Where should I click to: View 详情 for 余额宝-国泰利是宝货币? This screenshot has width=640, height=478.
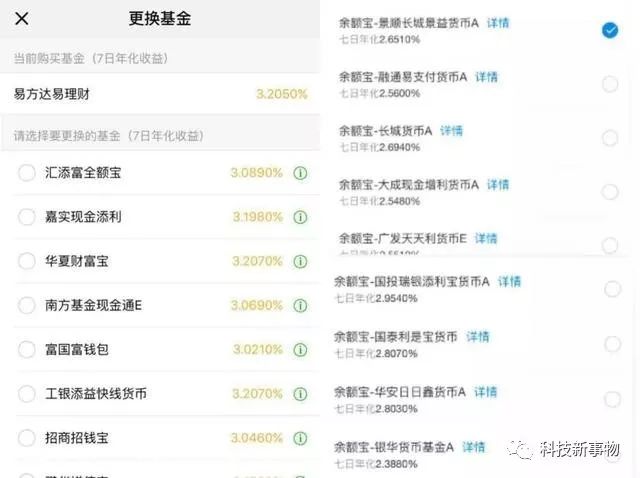click(478, 337)
